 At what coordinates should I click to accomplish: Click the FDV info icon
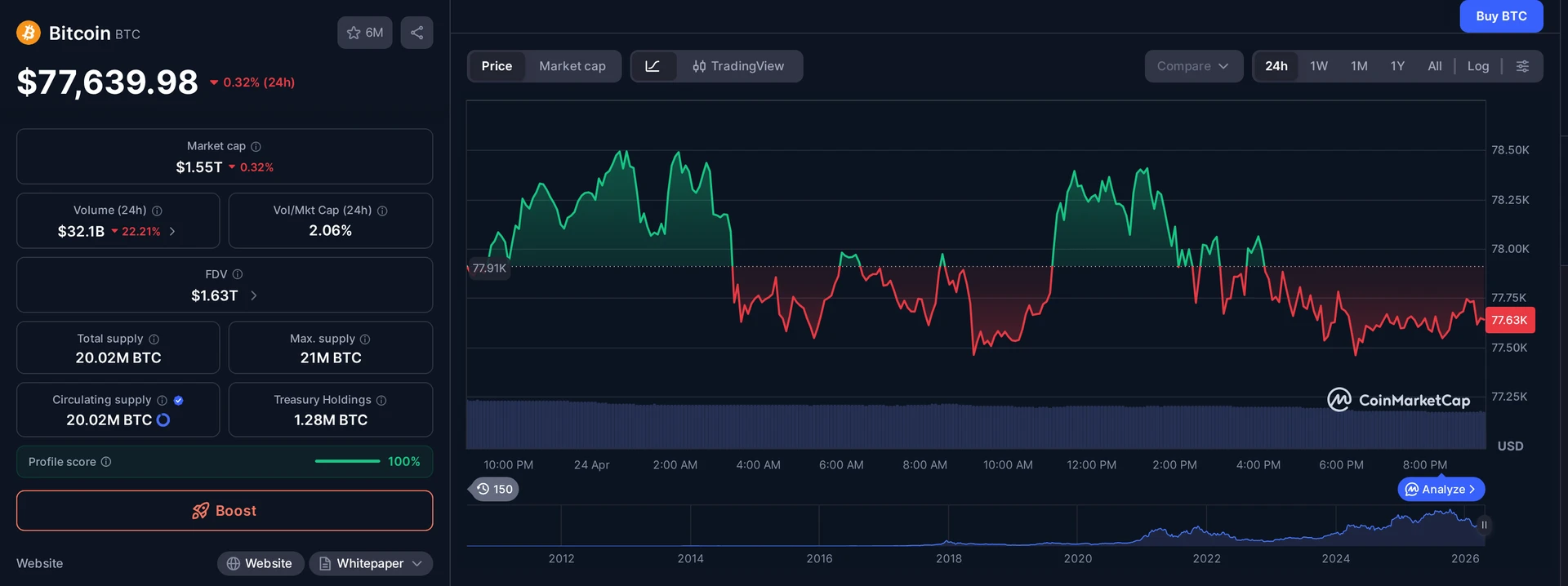coord(238,274)
